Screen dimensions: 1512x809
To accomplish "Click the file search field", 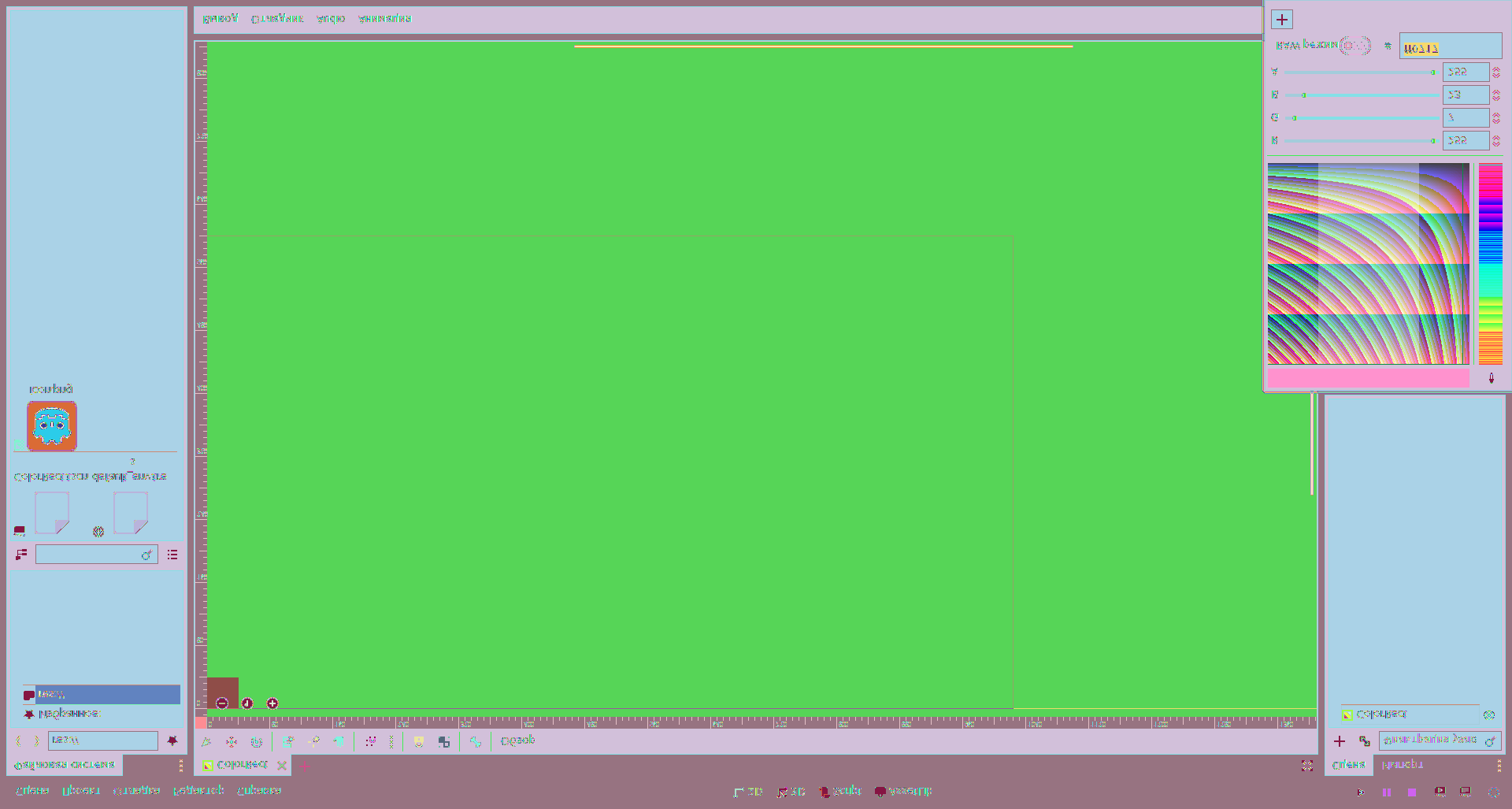I will click(x=96, y=555).
